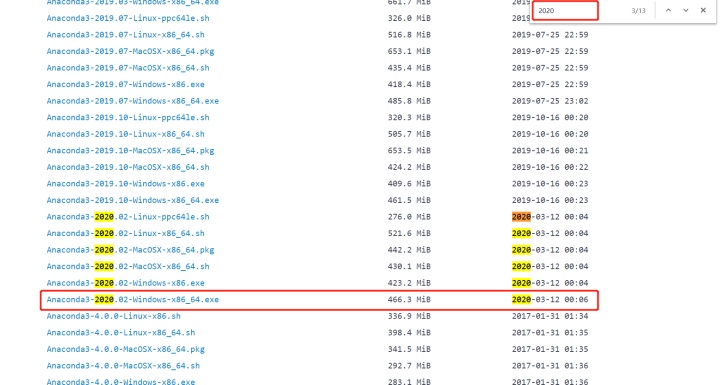Screen dimensions: 720x385
Task: Open Anaconda3-2019.10-Windows-x86.exe link
Action: point(125,184)
